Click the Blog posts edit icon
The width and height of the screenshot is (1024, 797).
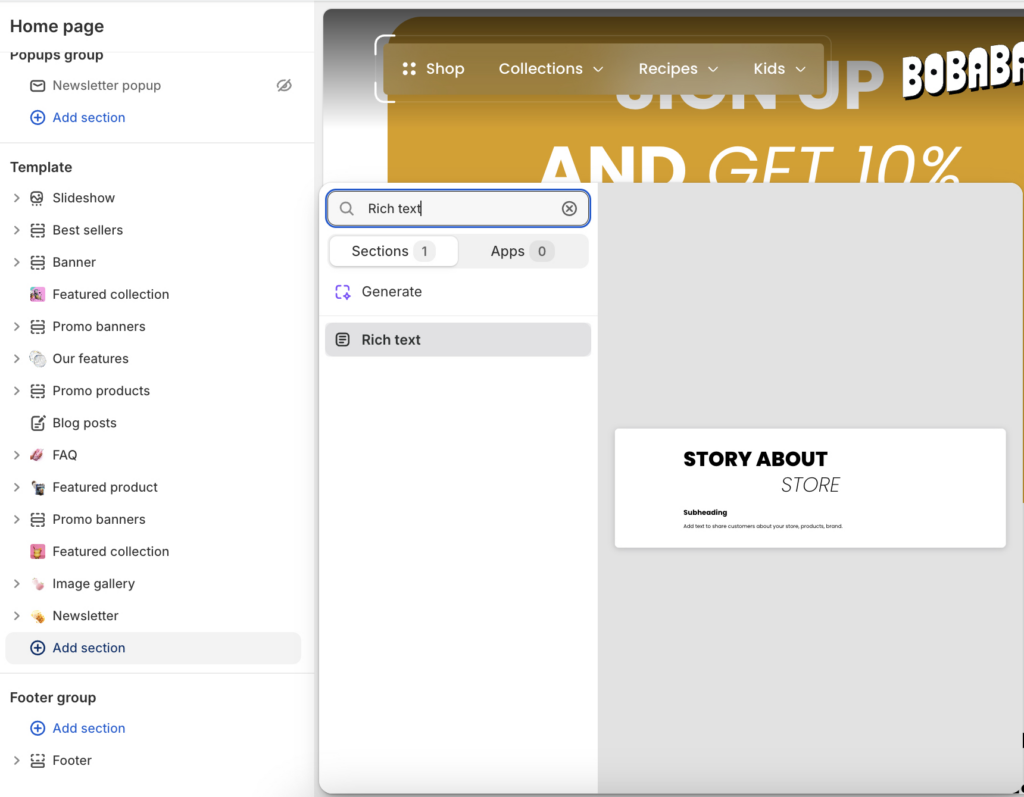click(x=38, y=423)
